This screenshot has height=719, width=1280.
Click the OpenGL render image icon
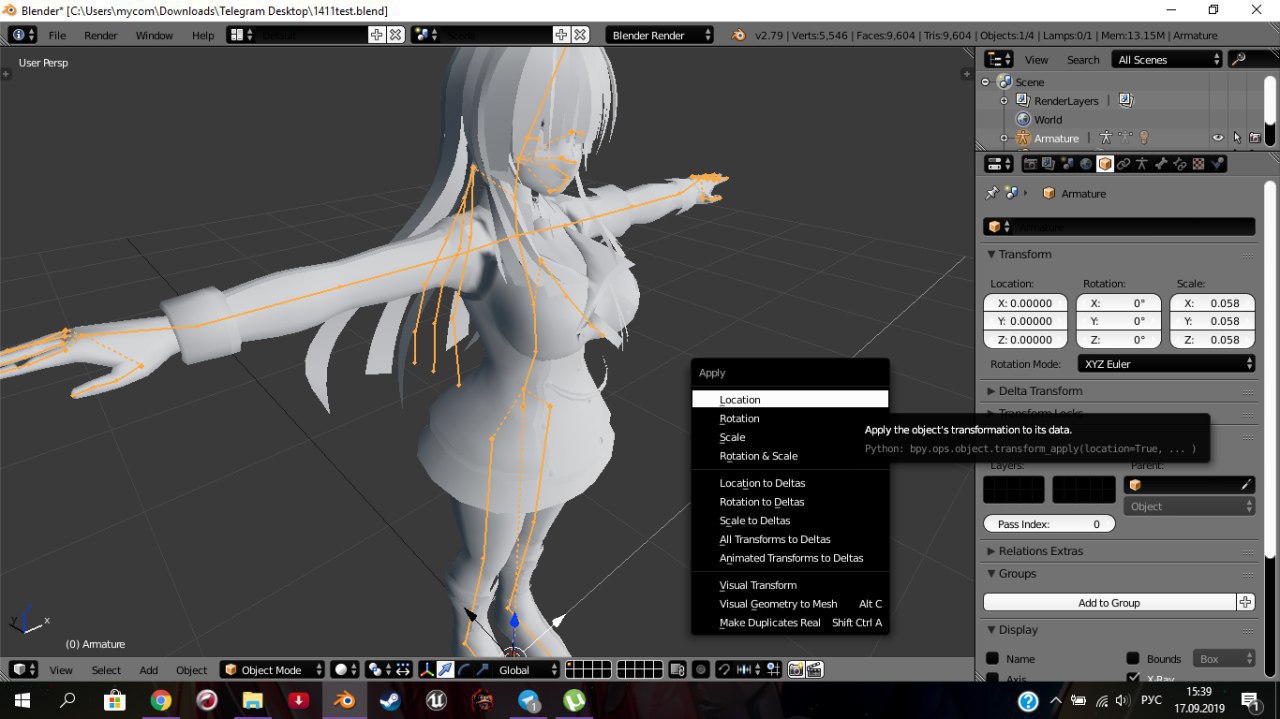coord(796,669)
